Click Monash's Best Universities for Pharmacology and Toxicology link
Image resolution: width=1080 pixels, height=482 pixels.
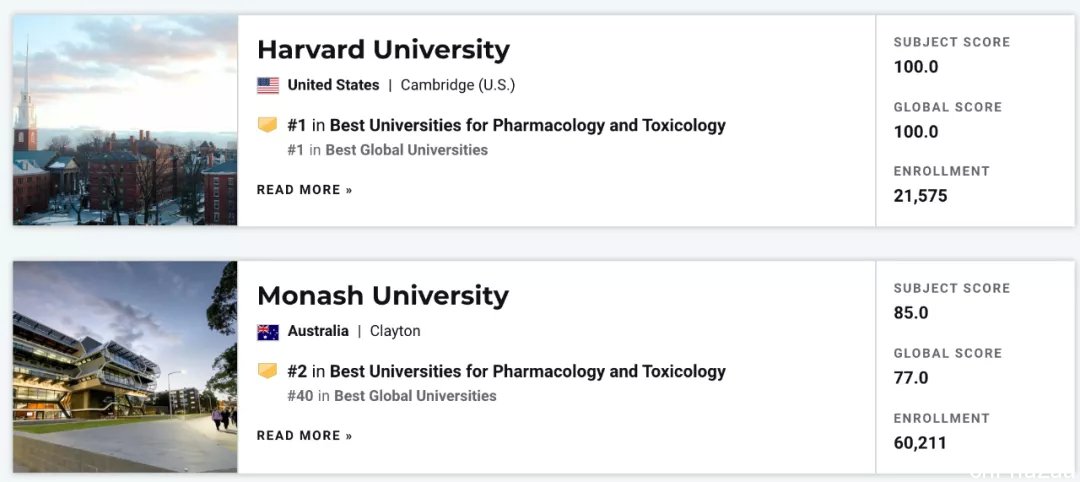[x=528, y=372]
